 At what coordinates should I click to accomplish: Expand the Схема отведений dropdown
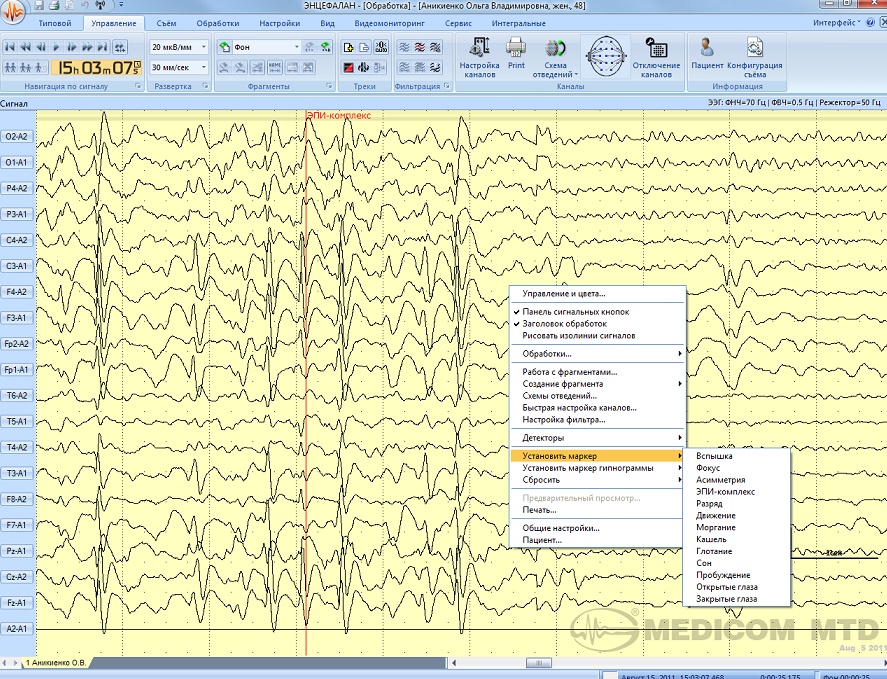[555, 58]
